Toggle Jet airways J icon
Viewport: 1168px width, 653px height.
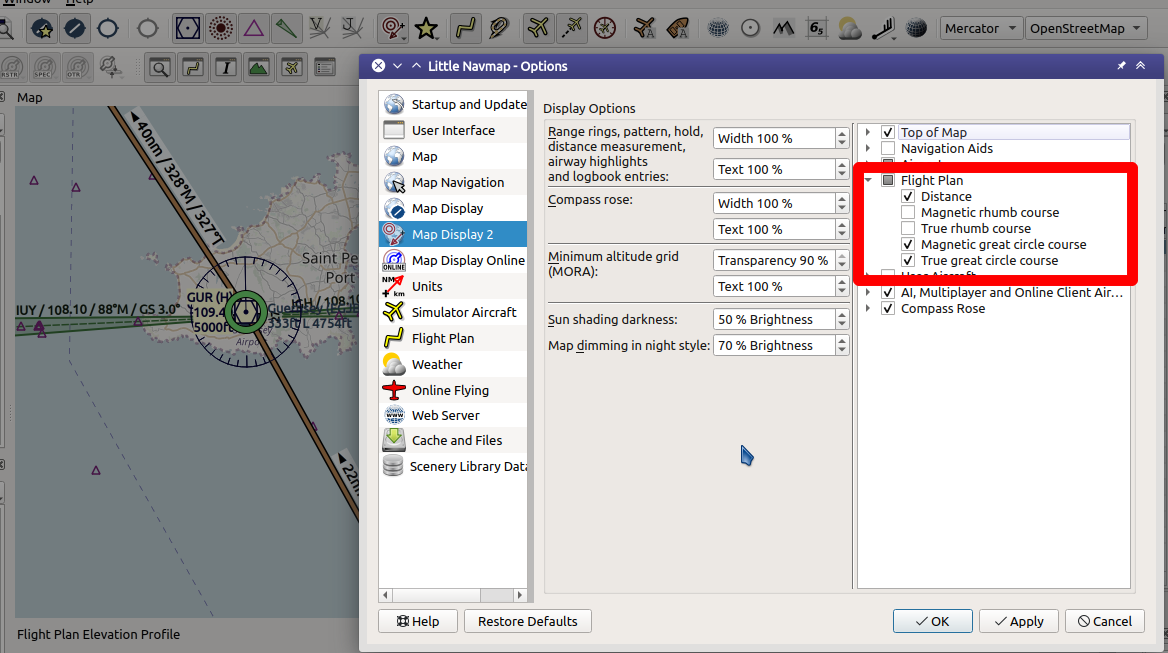(x=352, y=29)
